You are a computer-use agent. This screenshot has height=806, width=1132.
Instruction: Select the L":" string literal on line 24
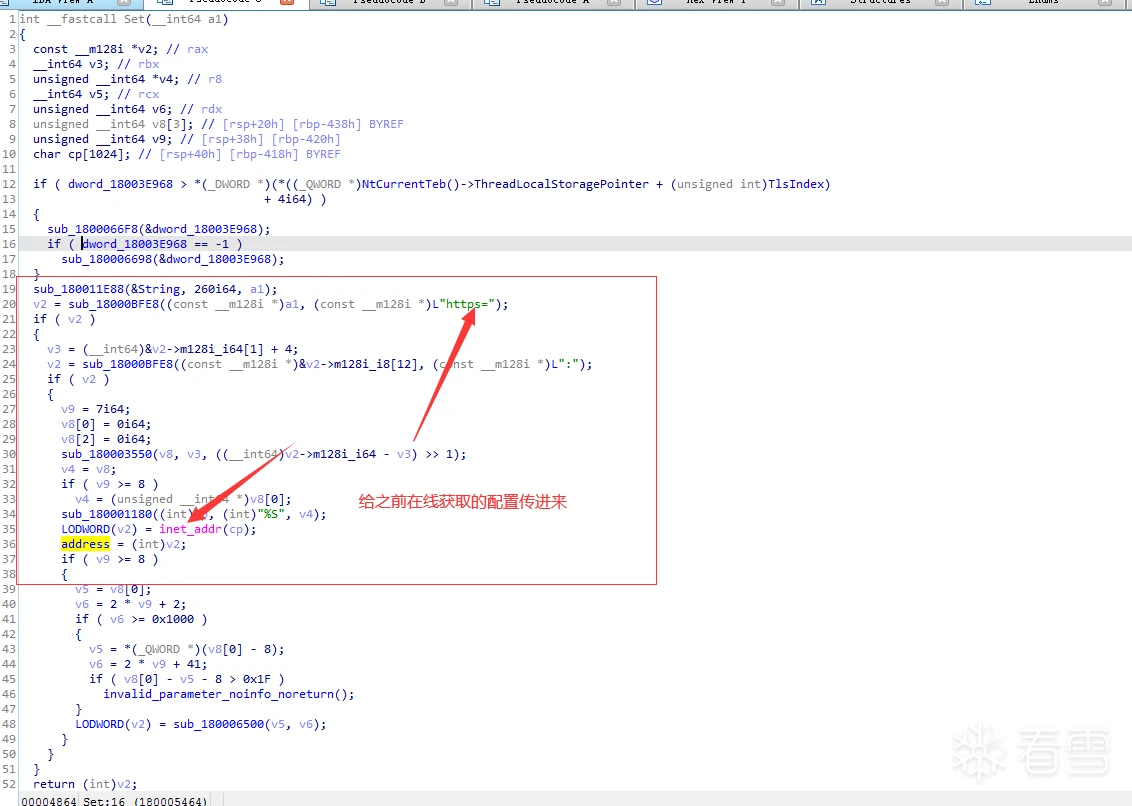[565, 364]
